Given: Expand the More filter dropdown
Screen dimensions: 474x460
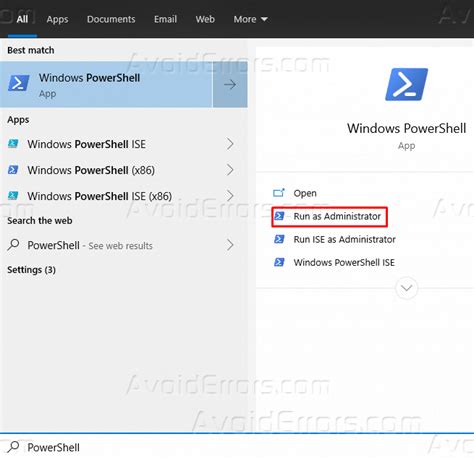Looking at the screenshot, I should pyautogui.click(x=250, y=19).
